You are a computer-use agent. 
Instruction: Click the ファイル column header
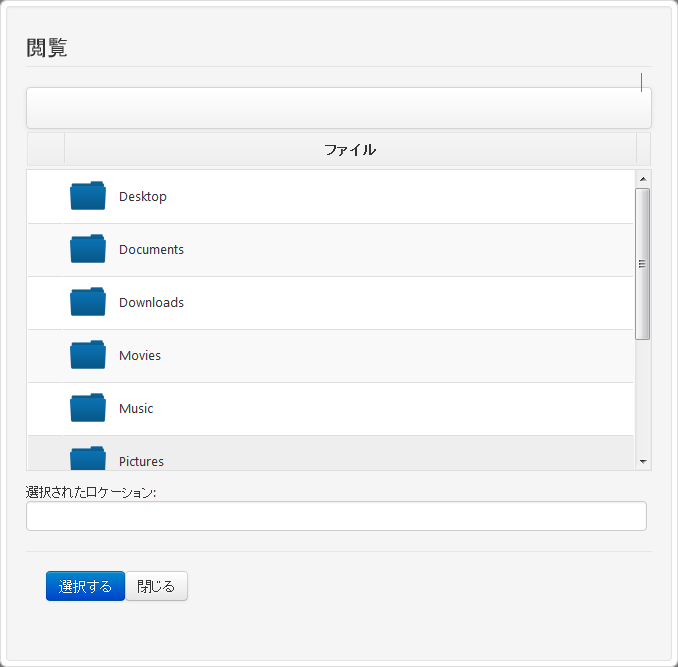click(350, 150)
